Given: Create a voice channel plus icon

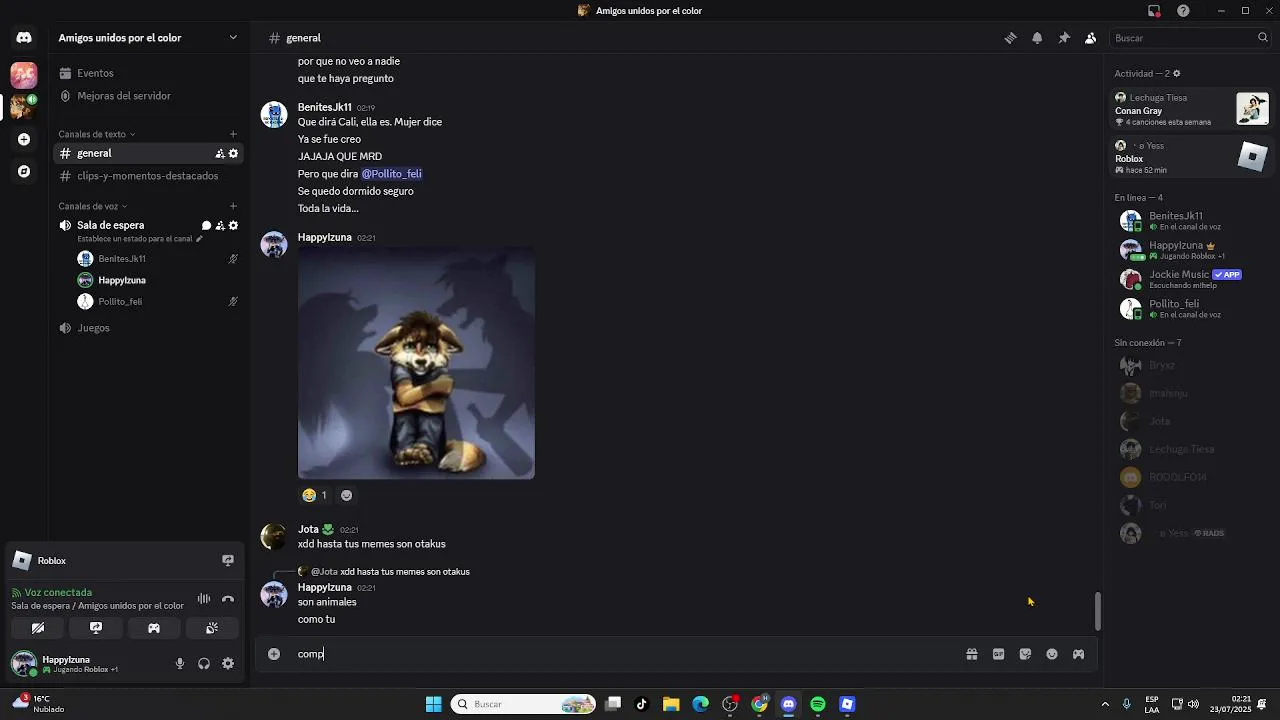Looking at the screenshot, I should pyautogui.click(x=233, y=206).
